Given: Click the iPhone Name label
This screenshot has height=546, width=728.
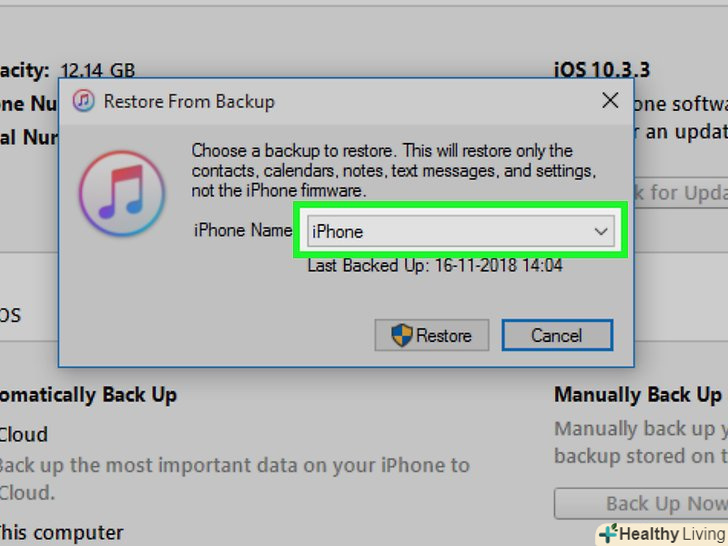Looking at the screenshot, I should [x=243, y=230].
